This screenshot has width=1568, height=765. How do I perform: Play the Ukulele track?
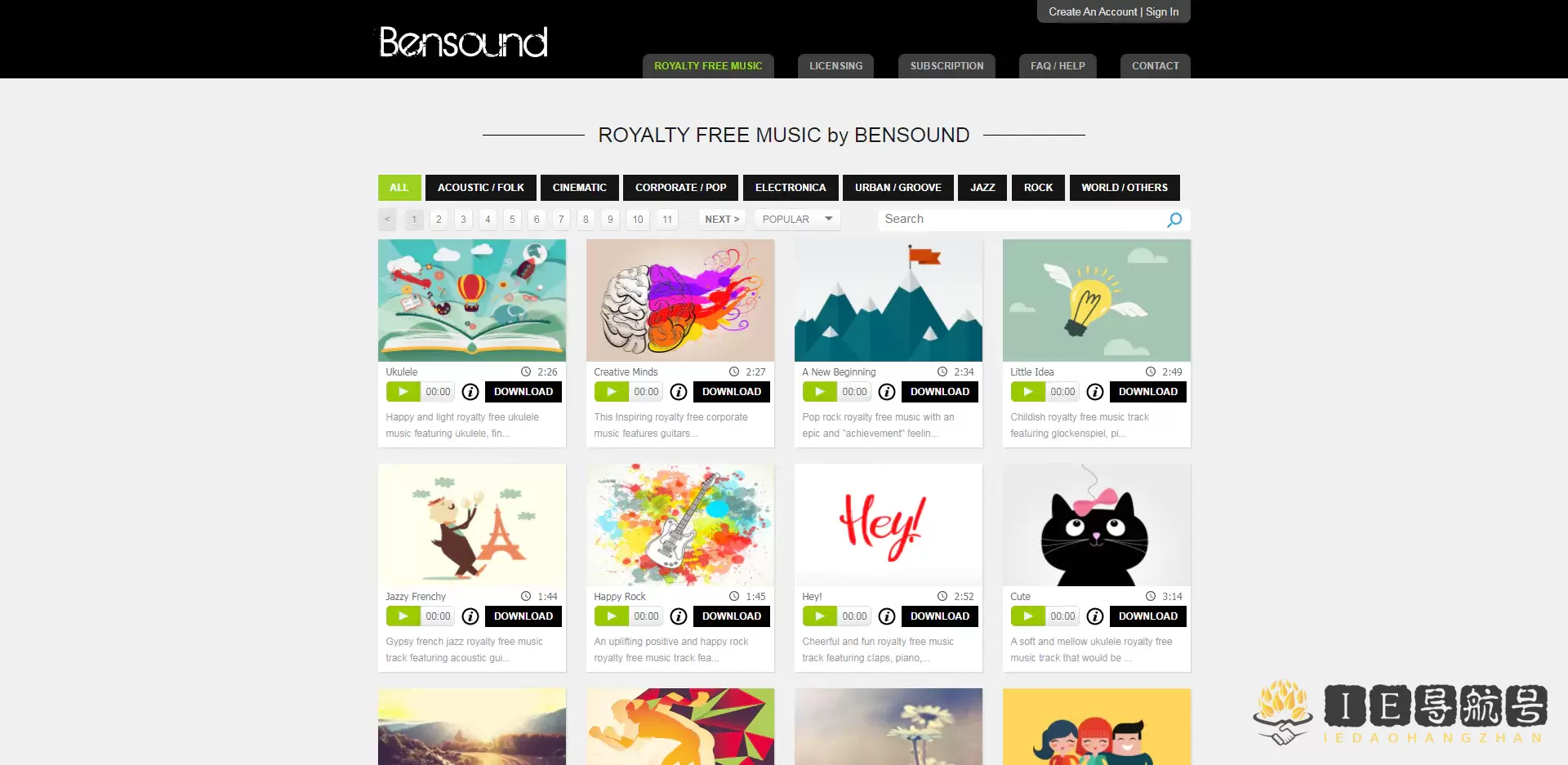pyautogui.click(x=403, y=392)
